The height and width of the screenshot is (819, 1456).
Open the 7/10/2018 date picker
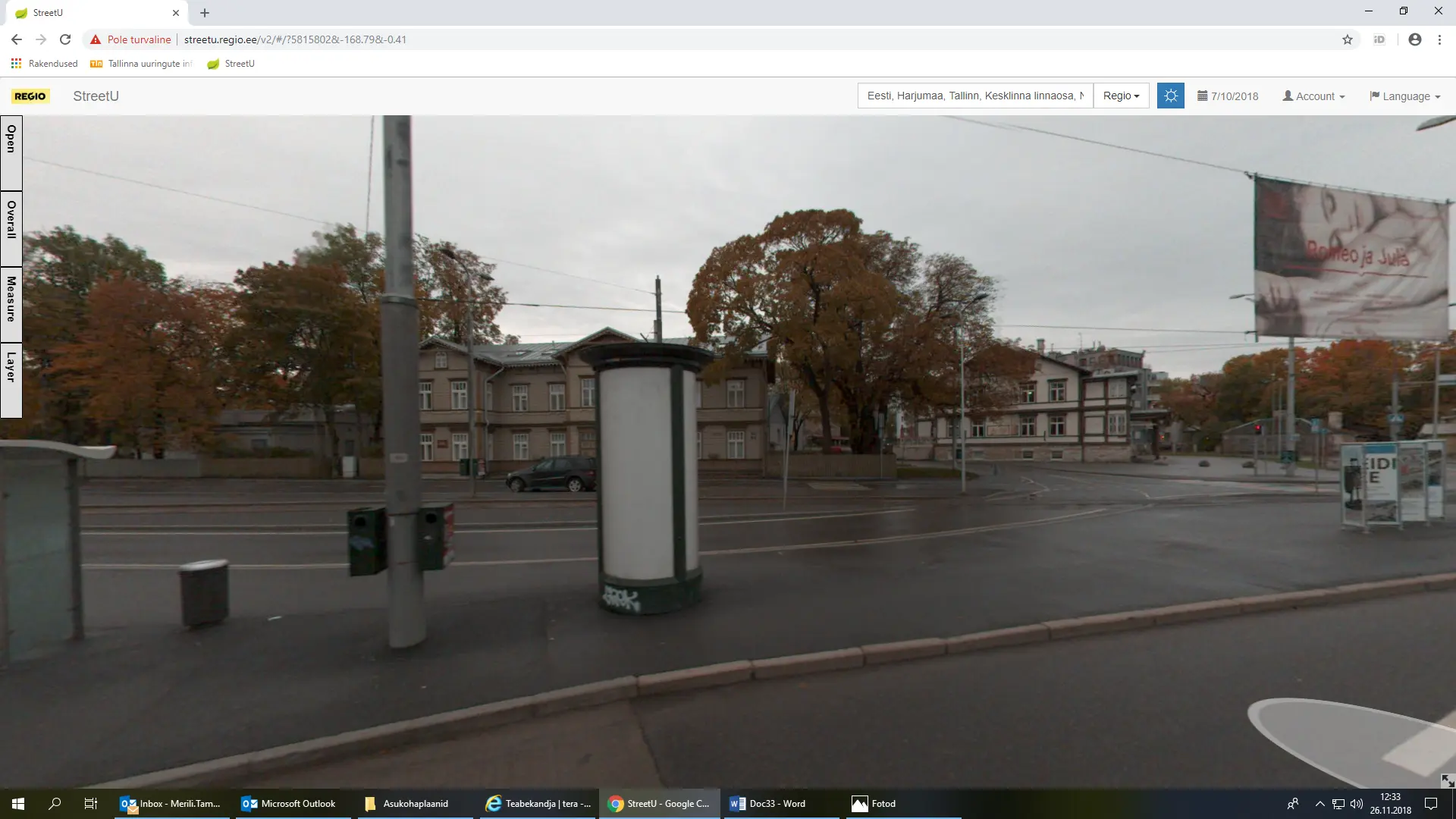[x=1228, y=96]
